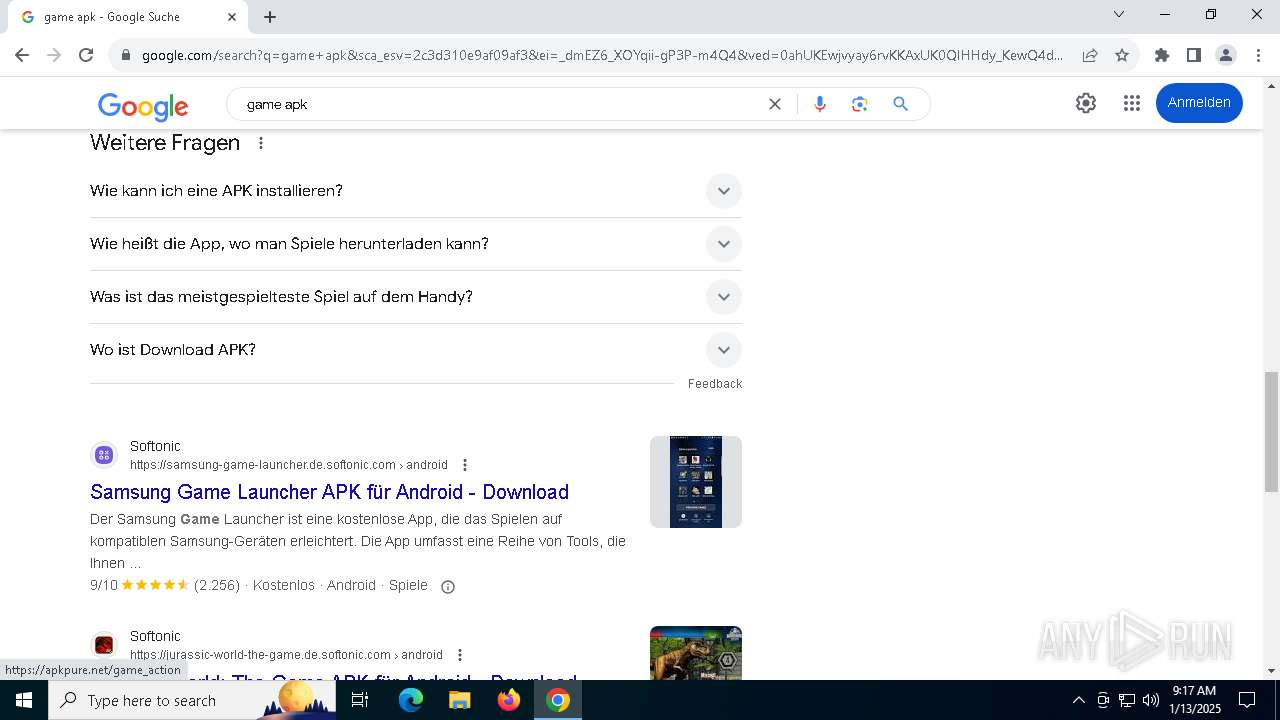This screenshot has width=1280, height=720.
Task: Open Chrome extensions puzzle icon
Action: click(1161, 55)
